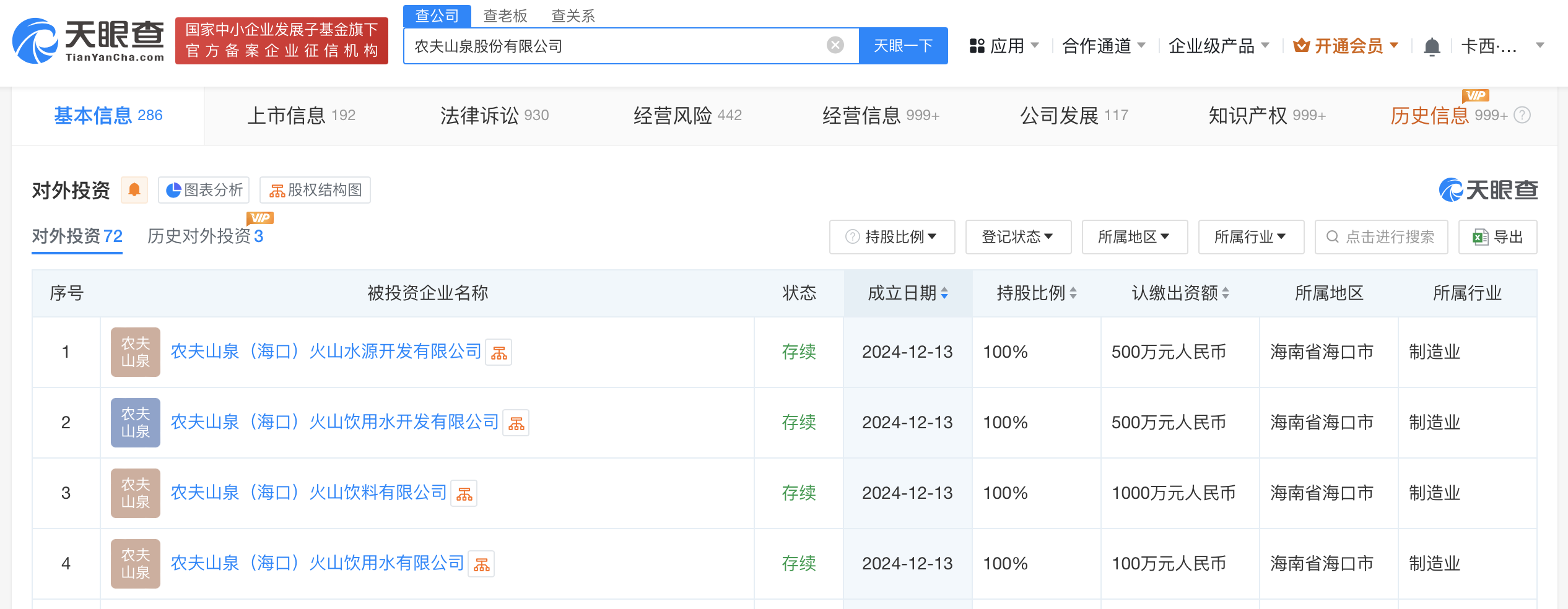This screenshot has height=609, width=1568.
Task: Switch to the 历史信息 VIP tab
Action: 1449,116
